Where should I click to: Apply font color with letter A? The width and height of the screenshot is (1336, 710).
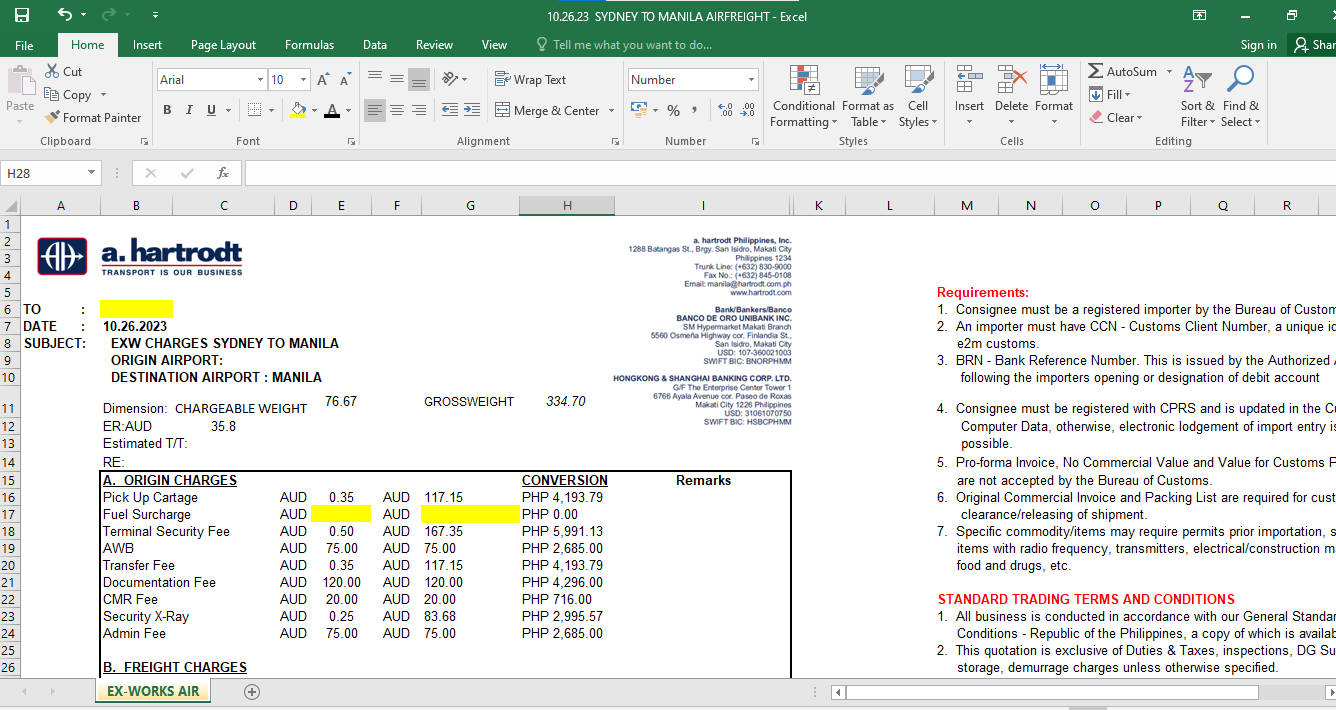pos(332,110)
